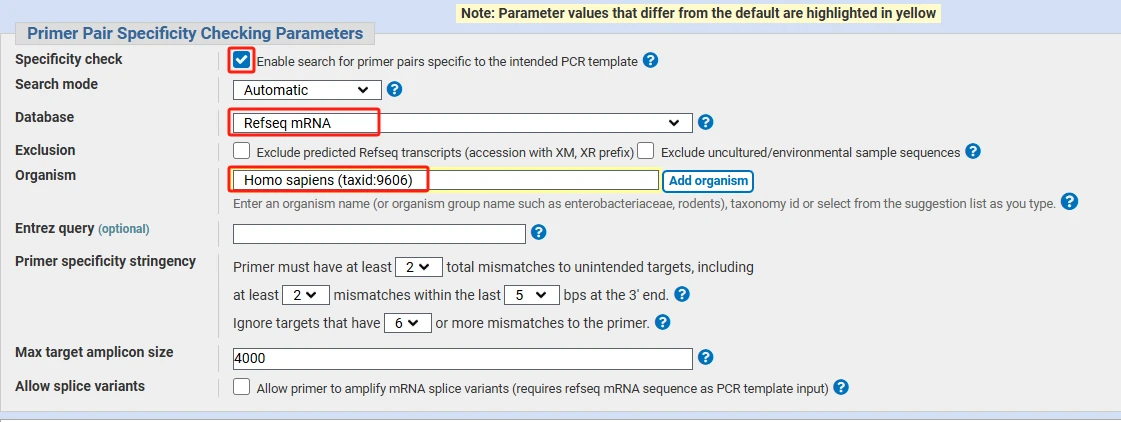Screen dimensions: 1121x422
Task: Click help icon after organism name hint text
Action: point(1069,202)
